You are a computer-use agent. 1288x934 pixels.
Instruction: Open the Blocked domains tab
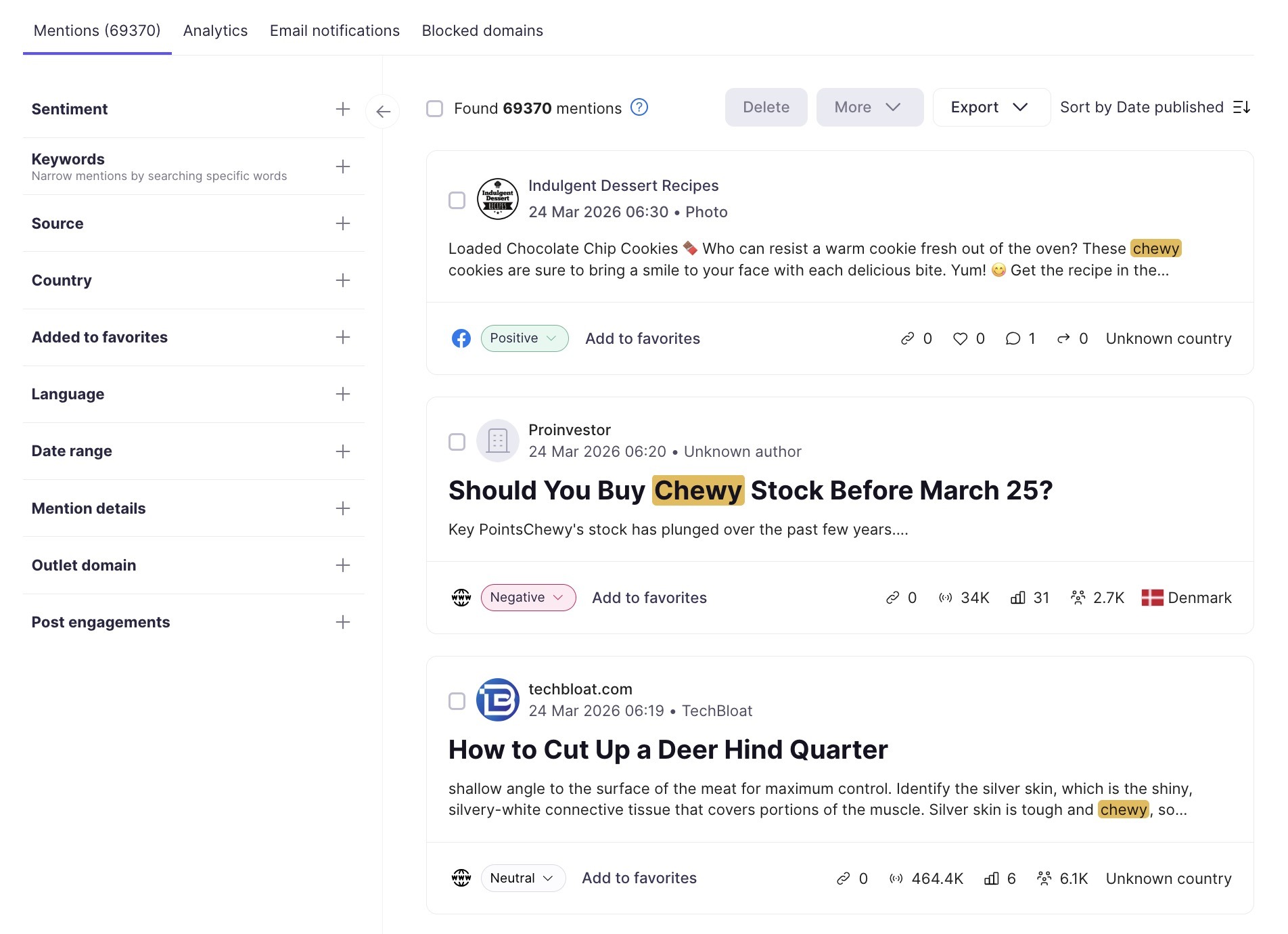[x=482, y=30]
